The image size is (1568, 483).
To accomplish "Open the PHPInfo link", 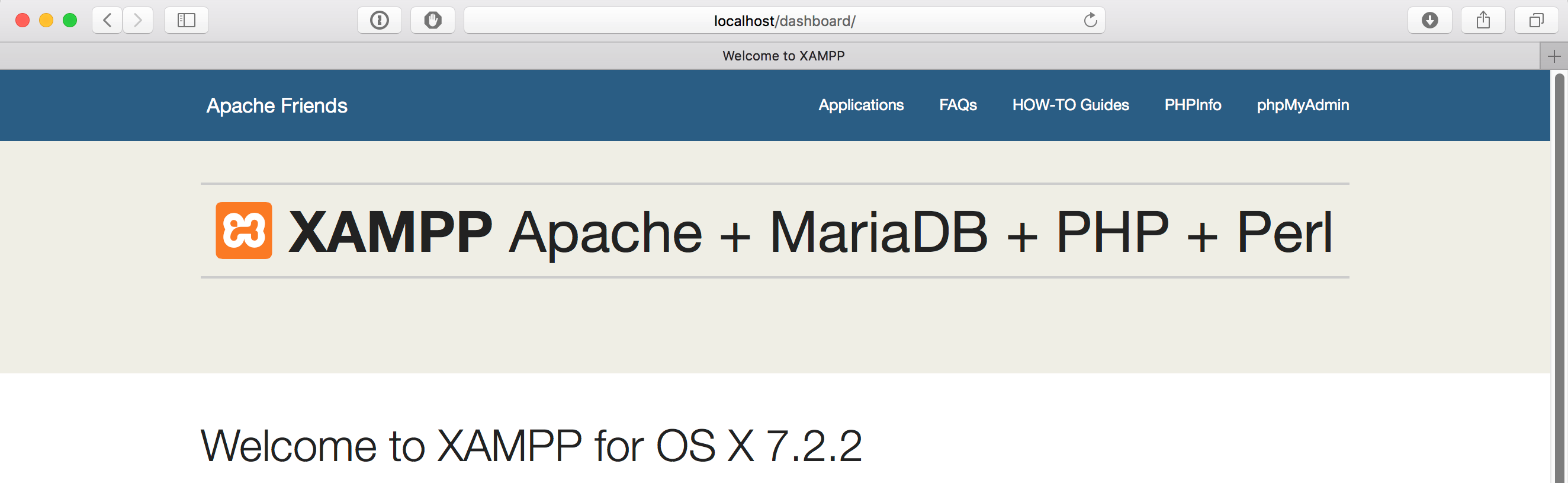I will coord(1193,105).
